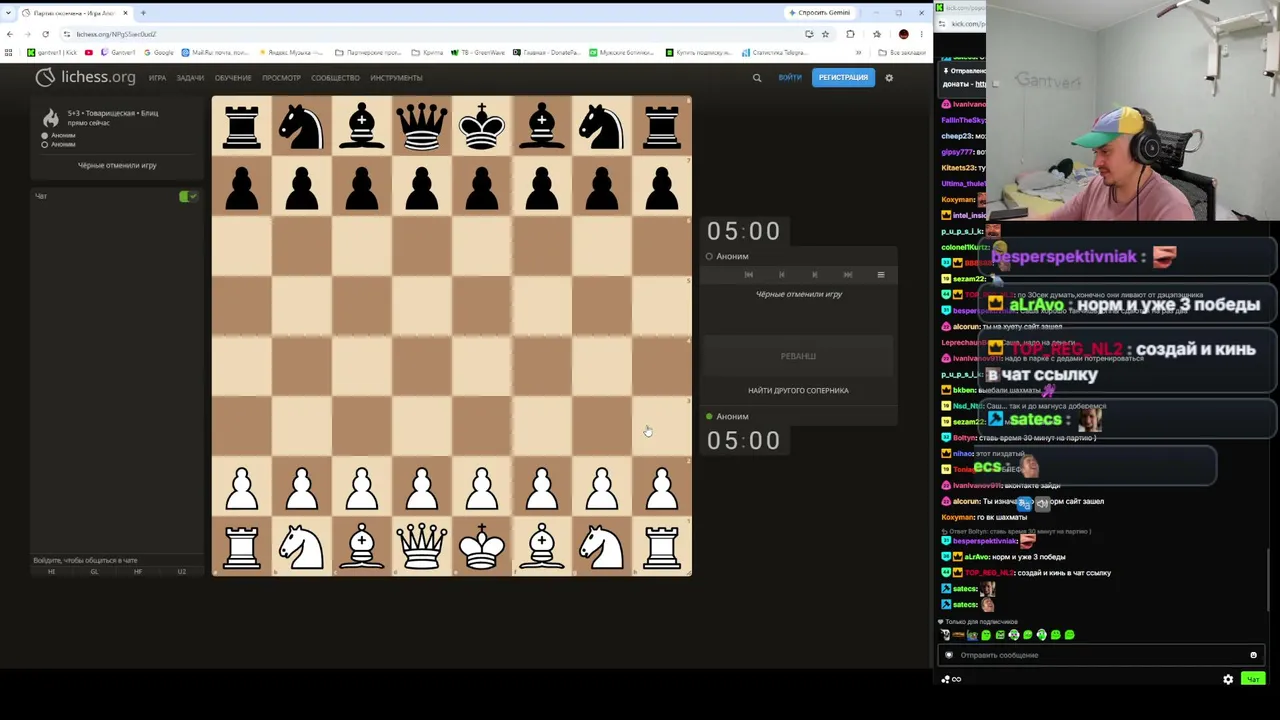The height and width of the screenshot is (720, 1280).
Task: Click the translate overlay icon in chat
Action: 1025,504
